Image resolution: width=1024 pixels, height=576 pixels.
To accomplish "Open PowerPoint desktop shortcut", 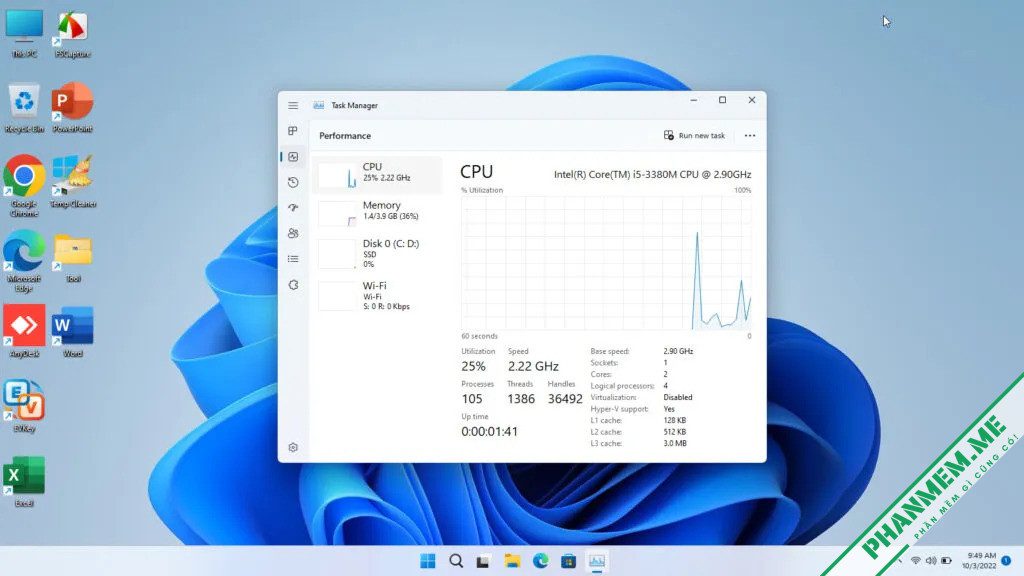I will click(72, 108).
